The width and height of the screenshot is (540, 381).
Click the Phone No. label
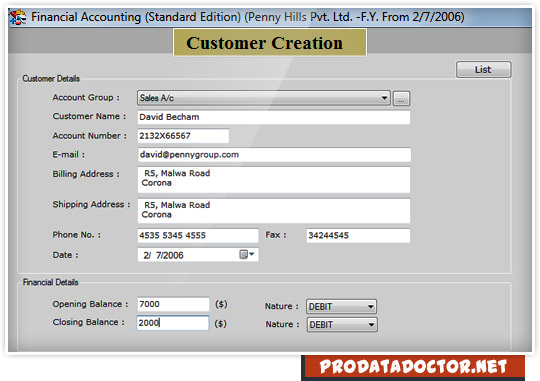76,235
